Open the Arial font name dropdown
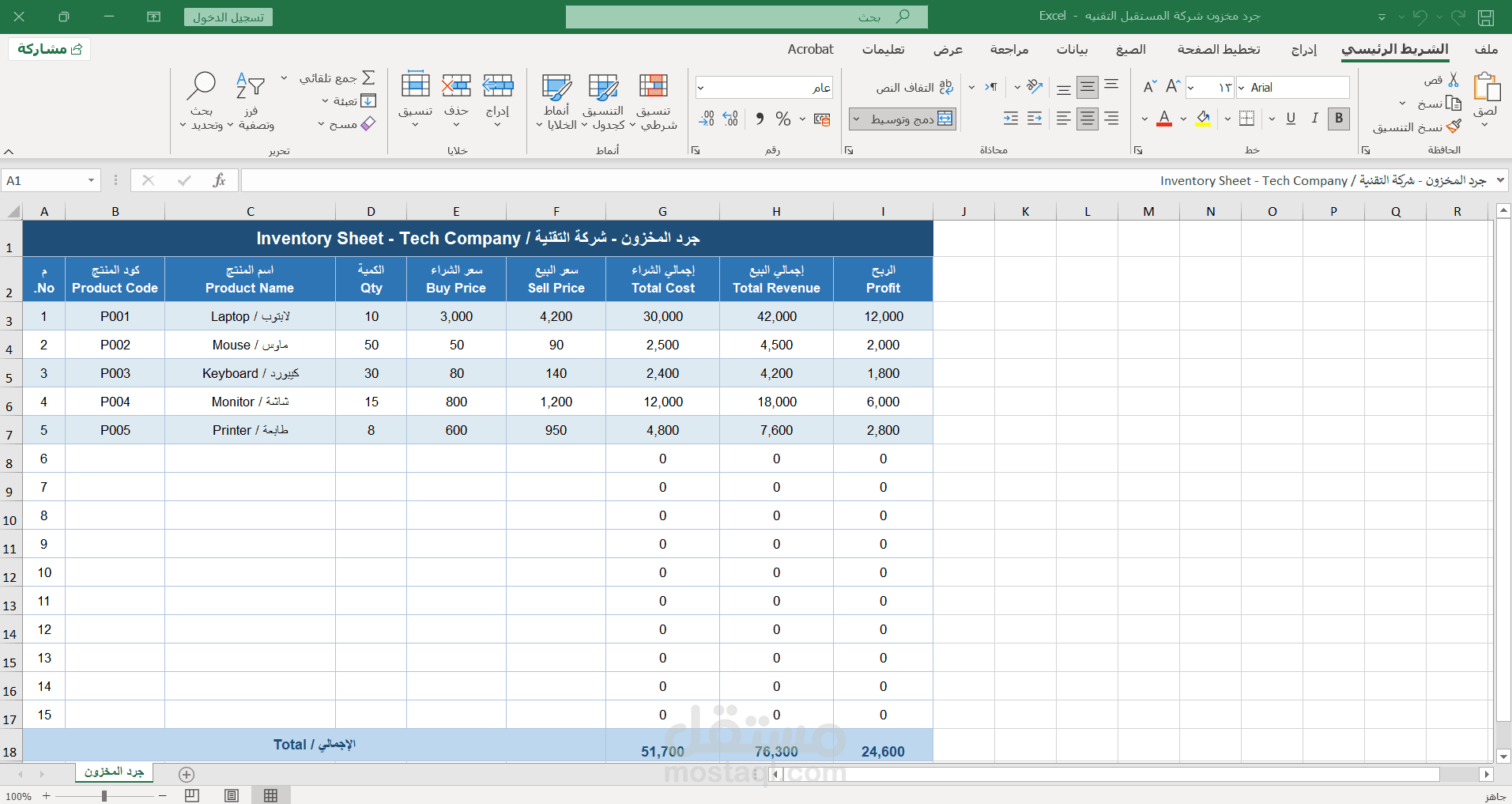The image size is (1512, 804). pos(1242,88)
